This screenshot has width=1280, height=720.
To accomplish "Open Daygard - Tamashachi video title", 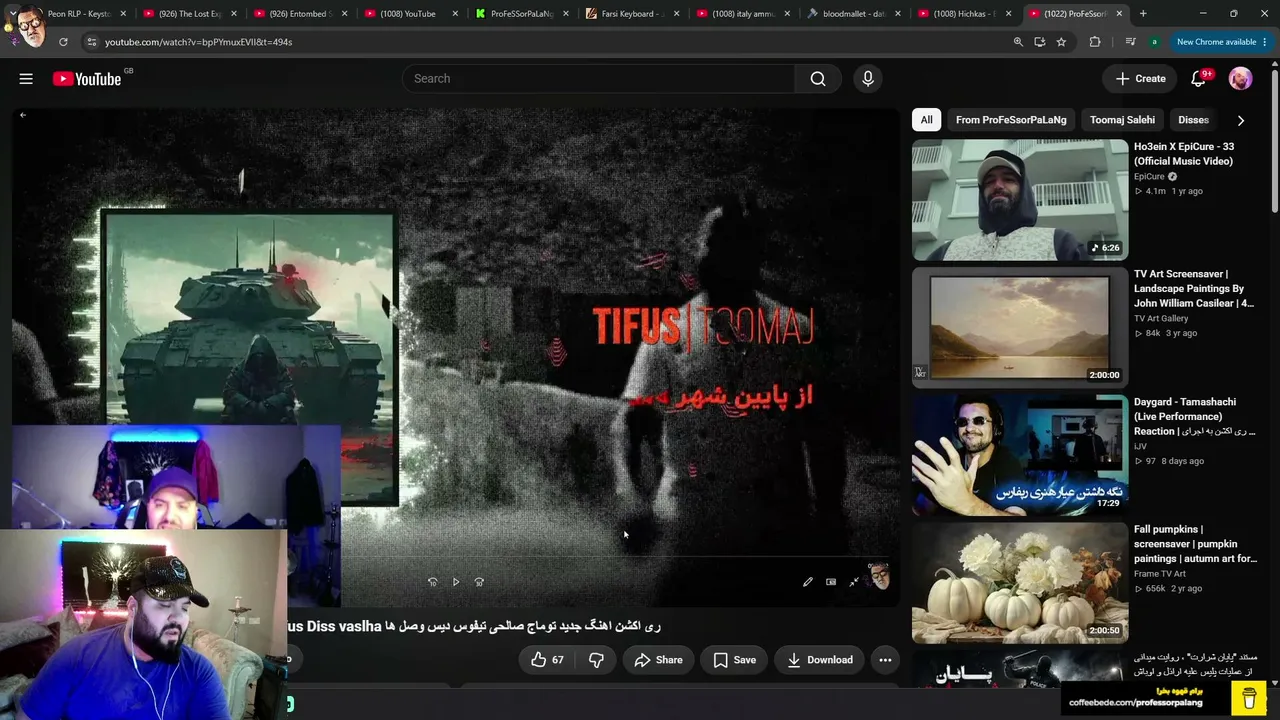I will coord(1194,417).
